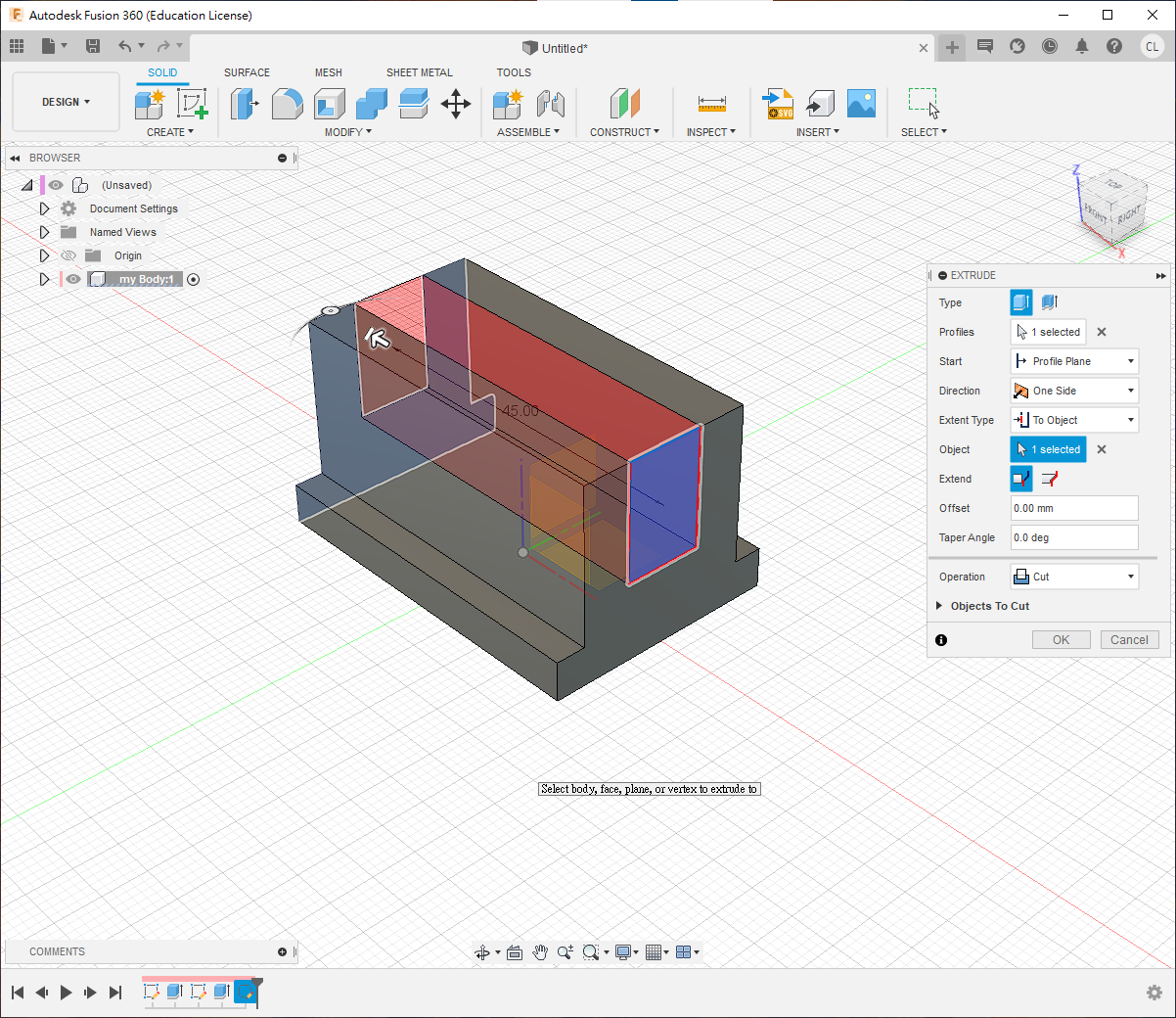Click the Joint icon in Assemble

click(x=551, y=104)
